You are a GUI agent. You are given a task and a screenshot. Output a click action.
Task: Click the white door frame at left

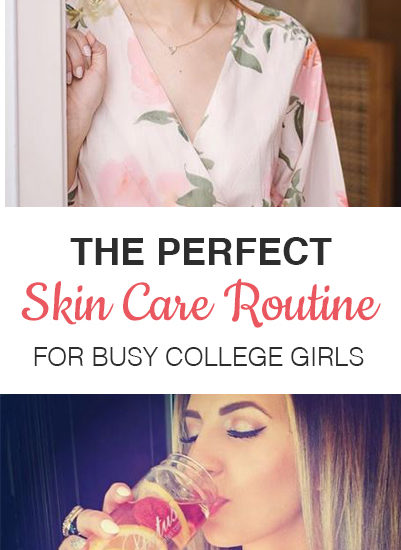[36, 103]
